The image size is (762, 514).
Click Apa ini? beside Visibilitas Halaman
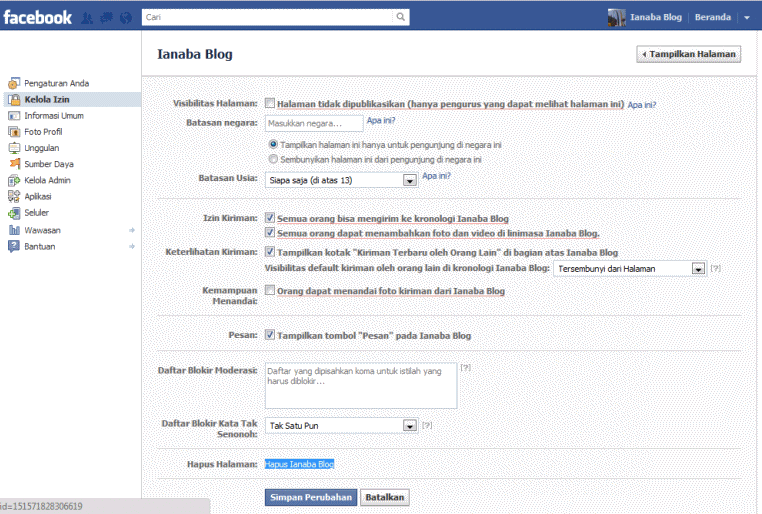(x=642, y=104)
